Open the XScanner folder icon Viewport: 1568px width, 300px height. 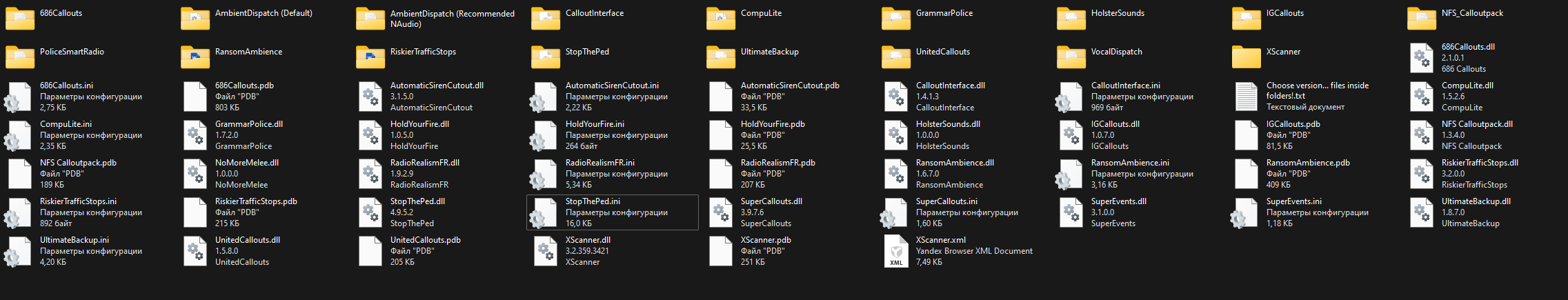(1247, 57)
